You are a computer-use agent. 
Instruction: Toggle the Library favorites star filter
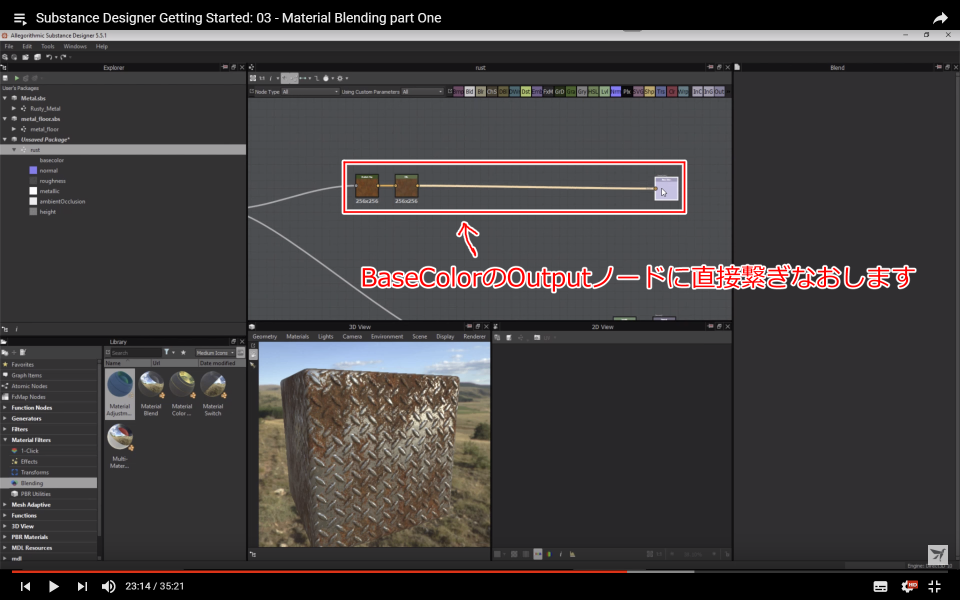pos(183,353)
